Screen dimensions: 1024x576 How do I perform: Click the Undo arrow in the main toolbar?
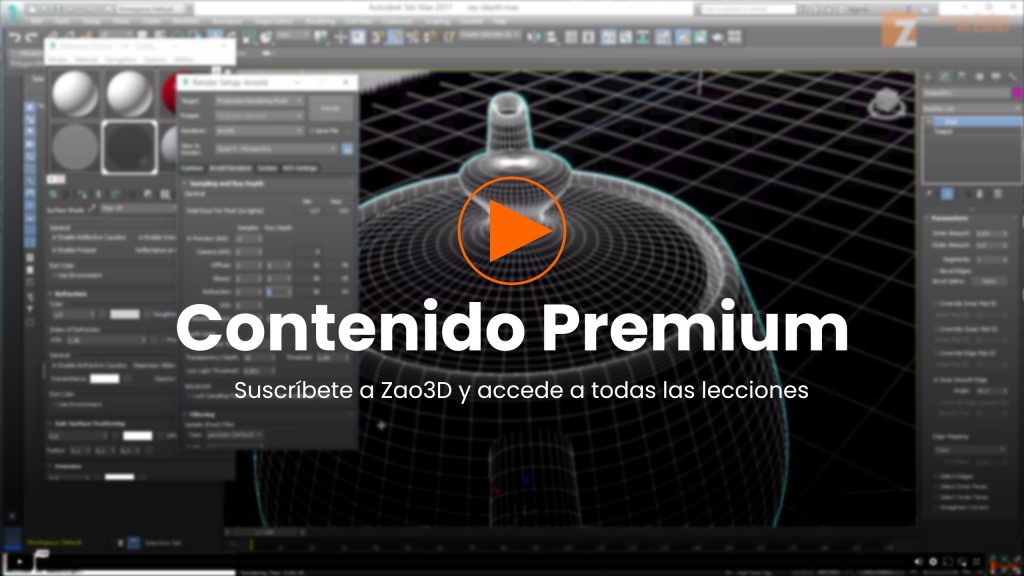[x=15, y=37]
